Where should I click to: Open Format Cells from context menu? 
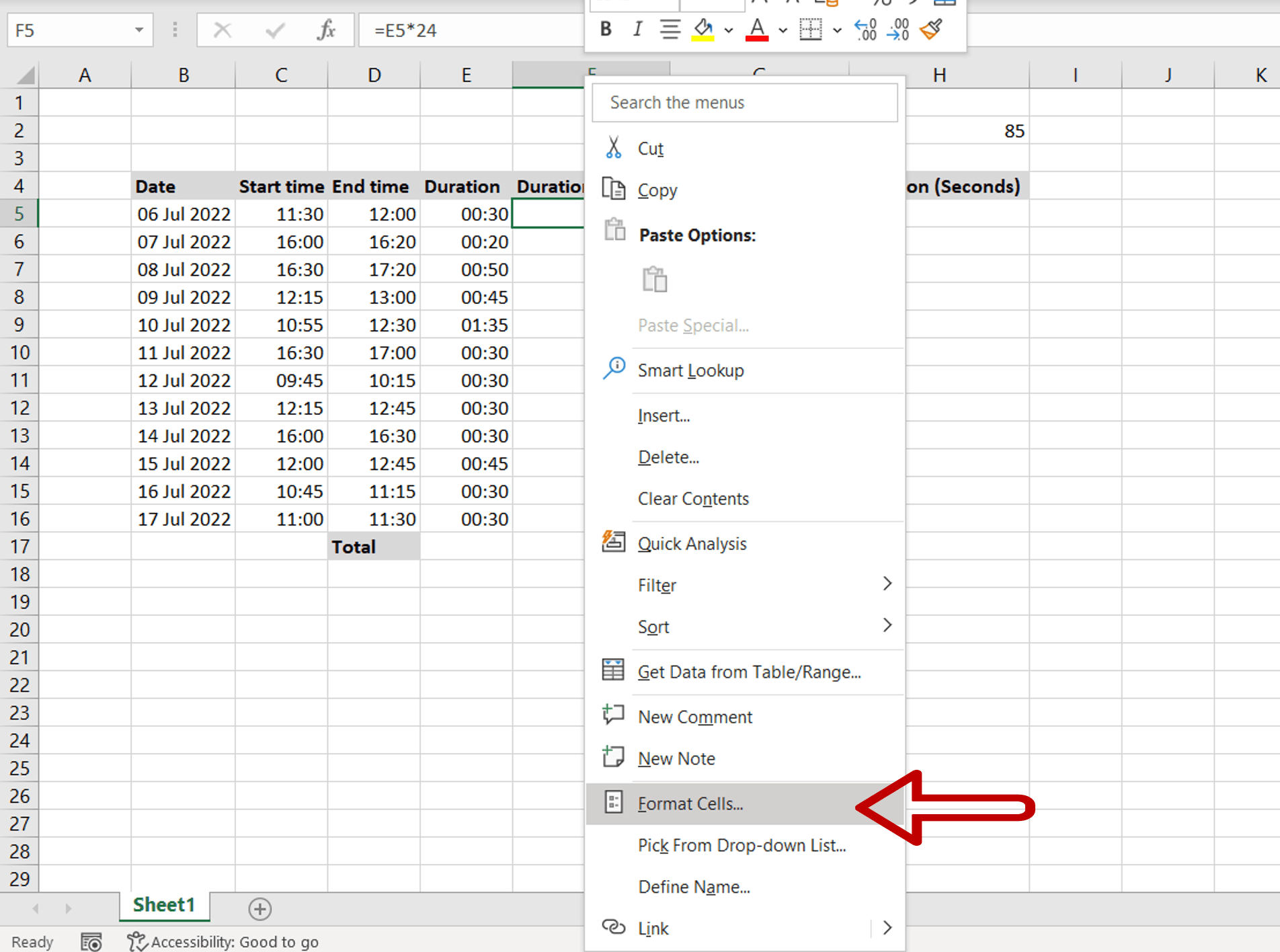pos(690,803)
